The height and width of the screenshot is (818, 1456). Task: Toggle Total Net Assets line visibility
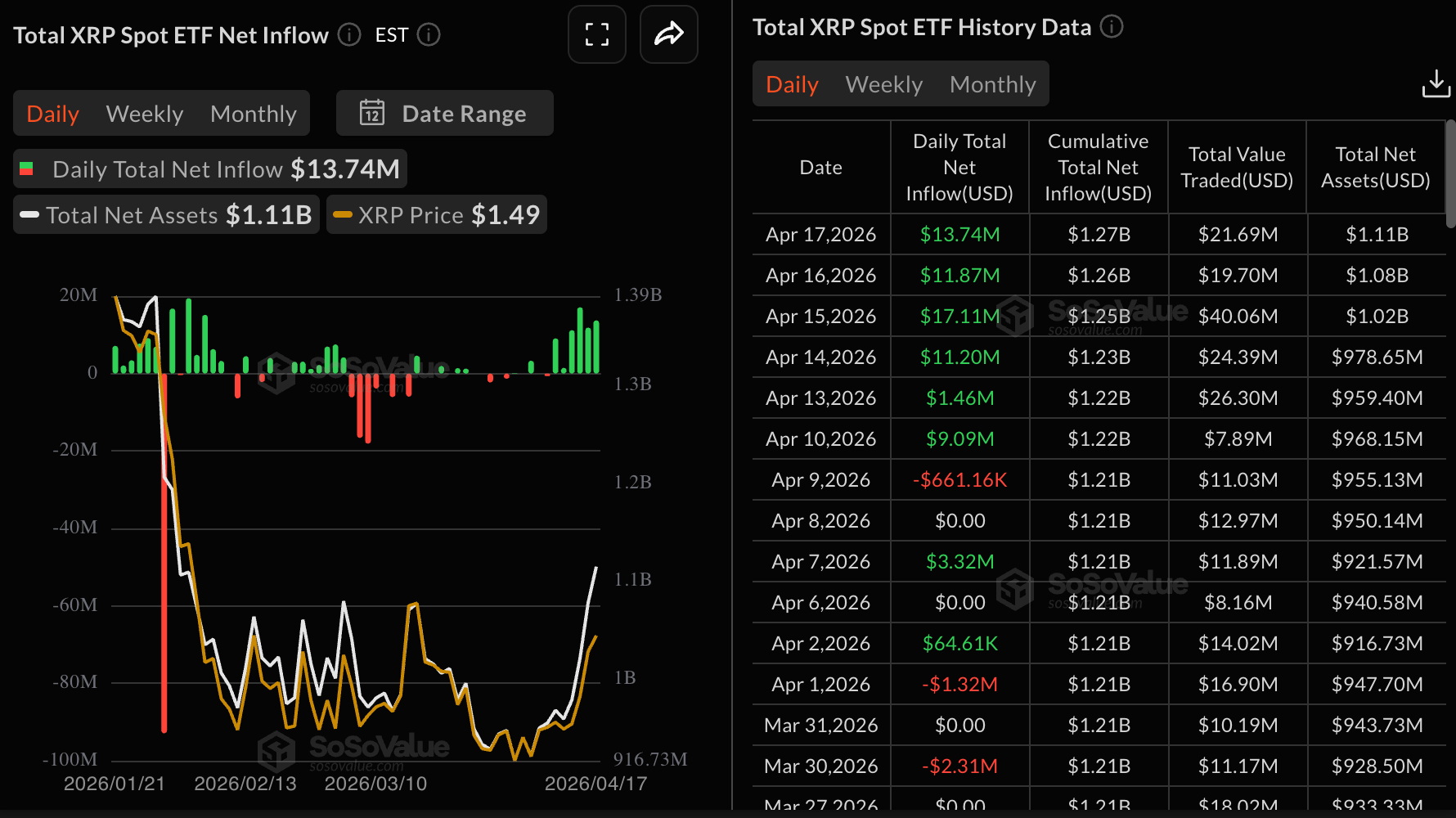[166, 215]
